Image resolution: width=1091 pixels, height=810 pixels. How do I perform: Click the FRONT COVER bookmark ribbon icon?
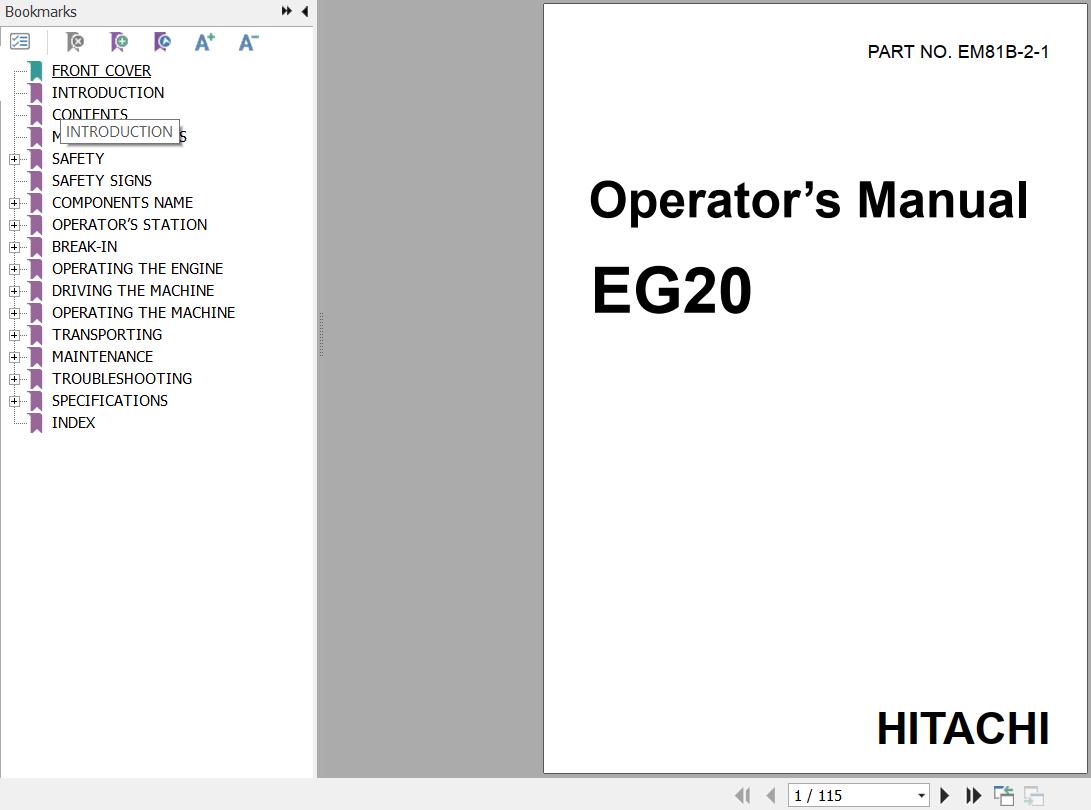[x=36, y=71]
